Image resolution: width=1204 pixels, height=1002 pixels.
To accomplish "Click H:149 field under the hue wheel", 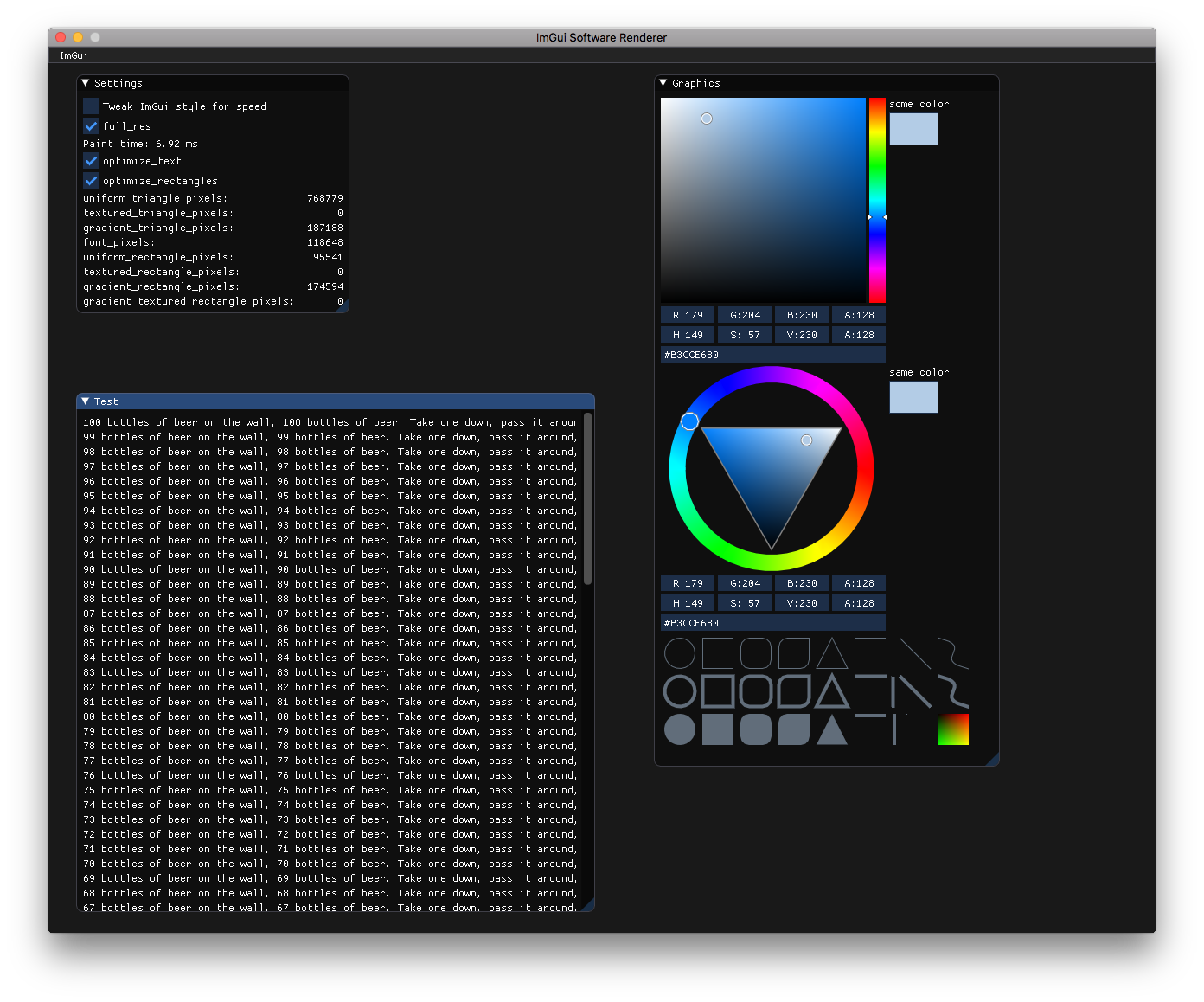I will click(x=688, y=603).
